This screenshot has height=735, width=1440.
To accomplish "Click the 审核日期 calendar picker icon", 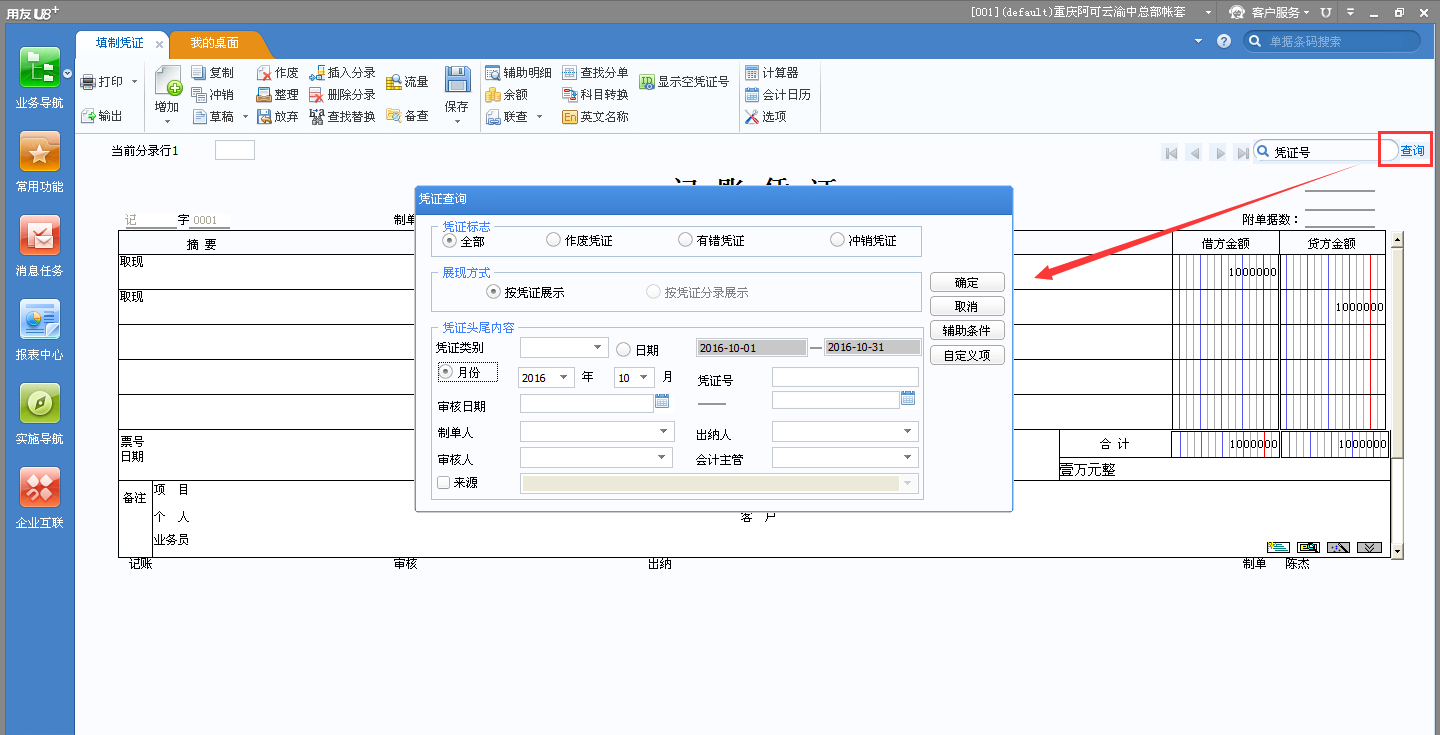I will [662, 401].
